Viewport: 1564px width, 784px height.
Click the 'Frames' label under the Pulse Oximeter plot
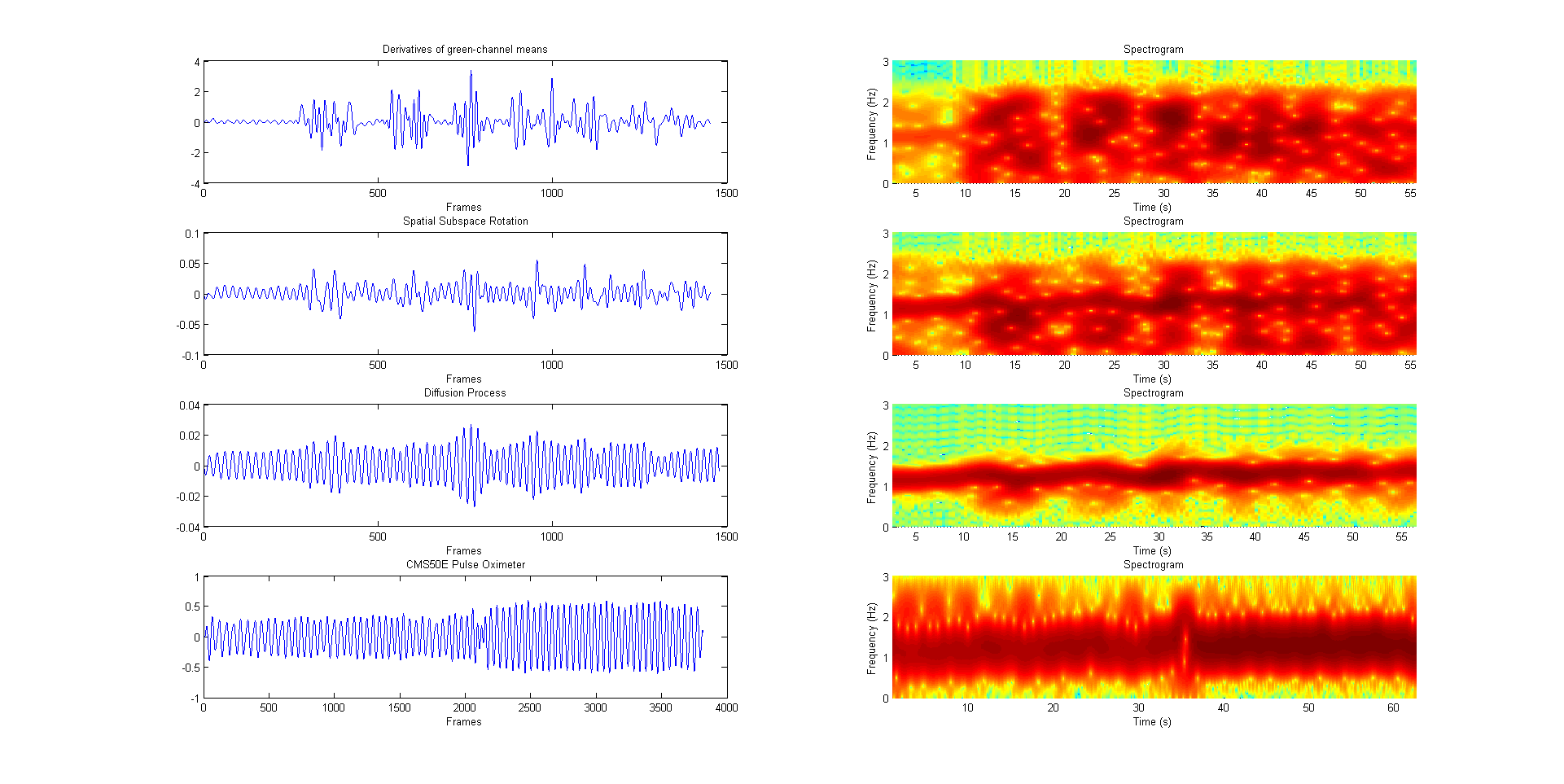pos(464,722)
